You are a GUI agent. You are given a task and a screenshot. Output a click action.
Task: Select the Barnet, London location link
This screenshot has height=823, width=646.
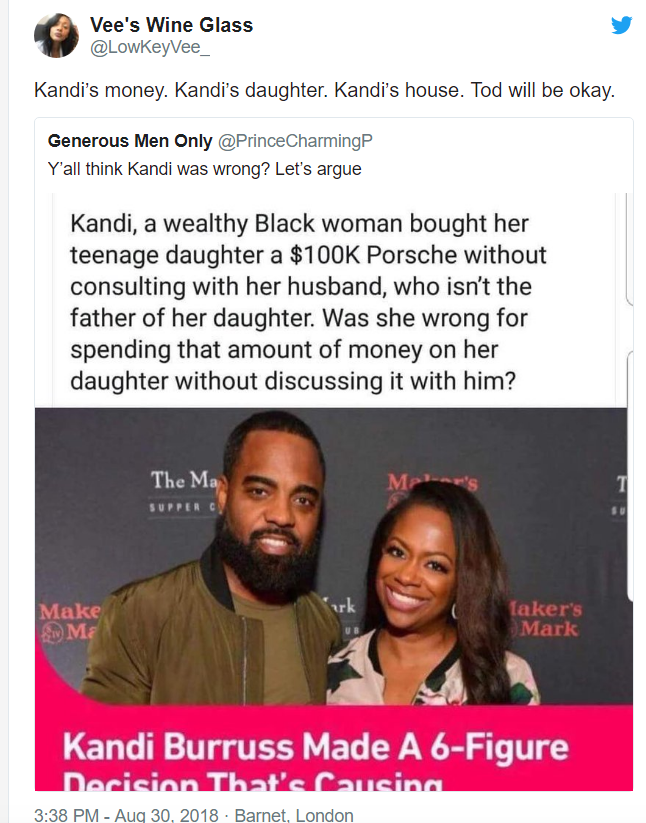tap(294, 815)
